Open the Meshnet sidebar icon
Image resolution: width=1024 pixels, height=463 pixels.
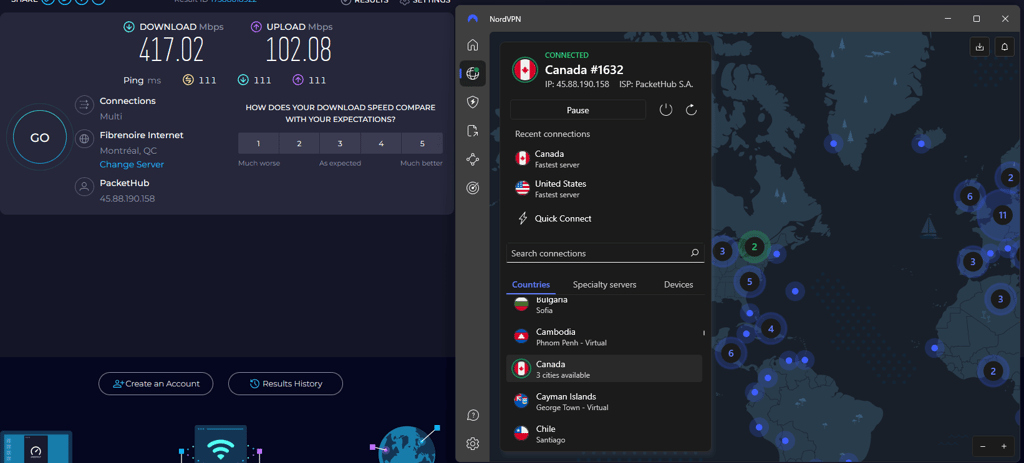[x=473, y=159]
